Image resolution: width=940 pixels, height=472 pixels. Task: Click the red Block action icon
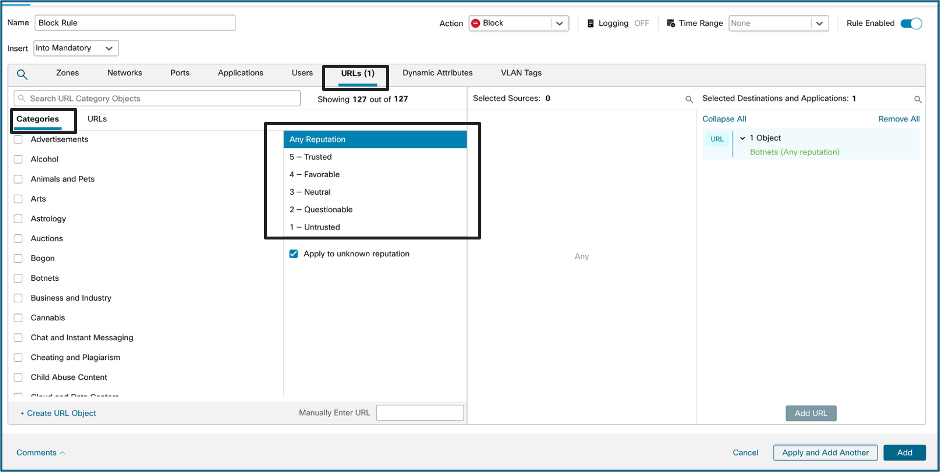(476, 23)
